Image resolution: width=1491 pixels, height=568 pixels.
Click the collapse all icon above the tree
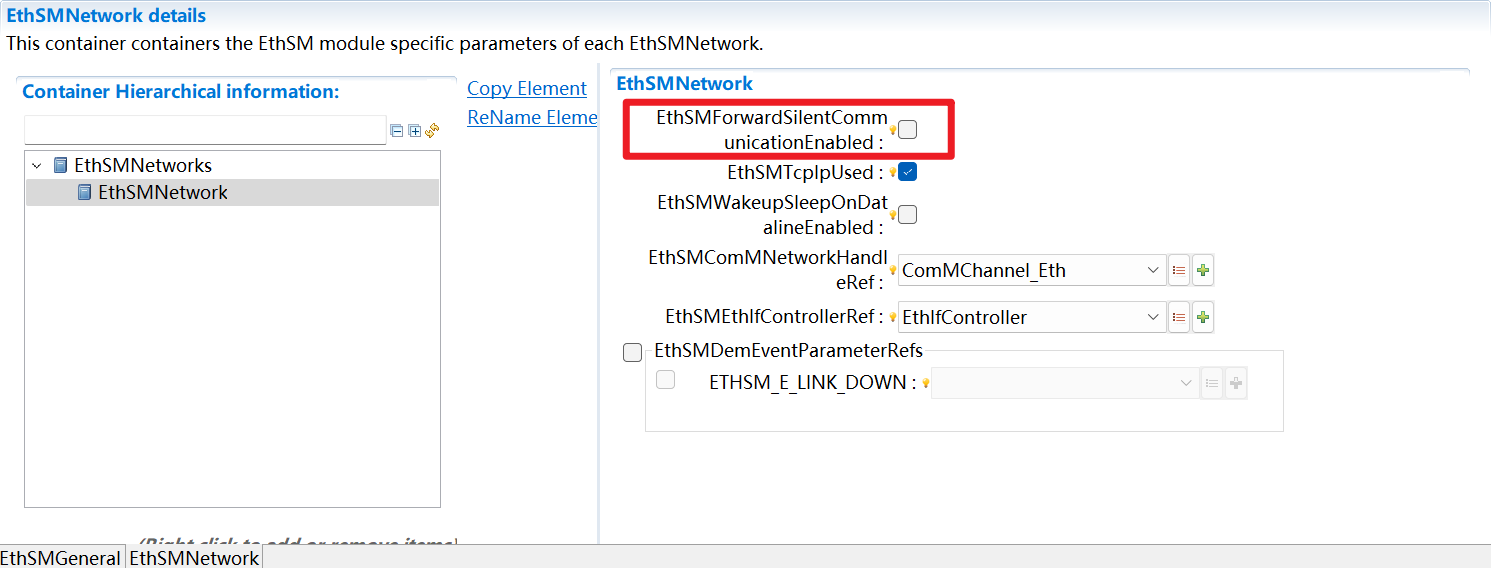pos(397,130)
